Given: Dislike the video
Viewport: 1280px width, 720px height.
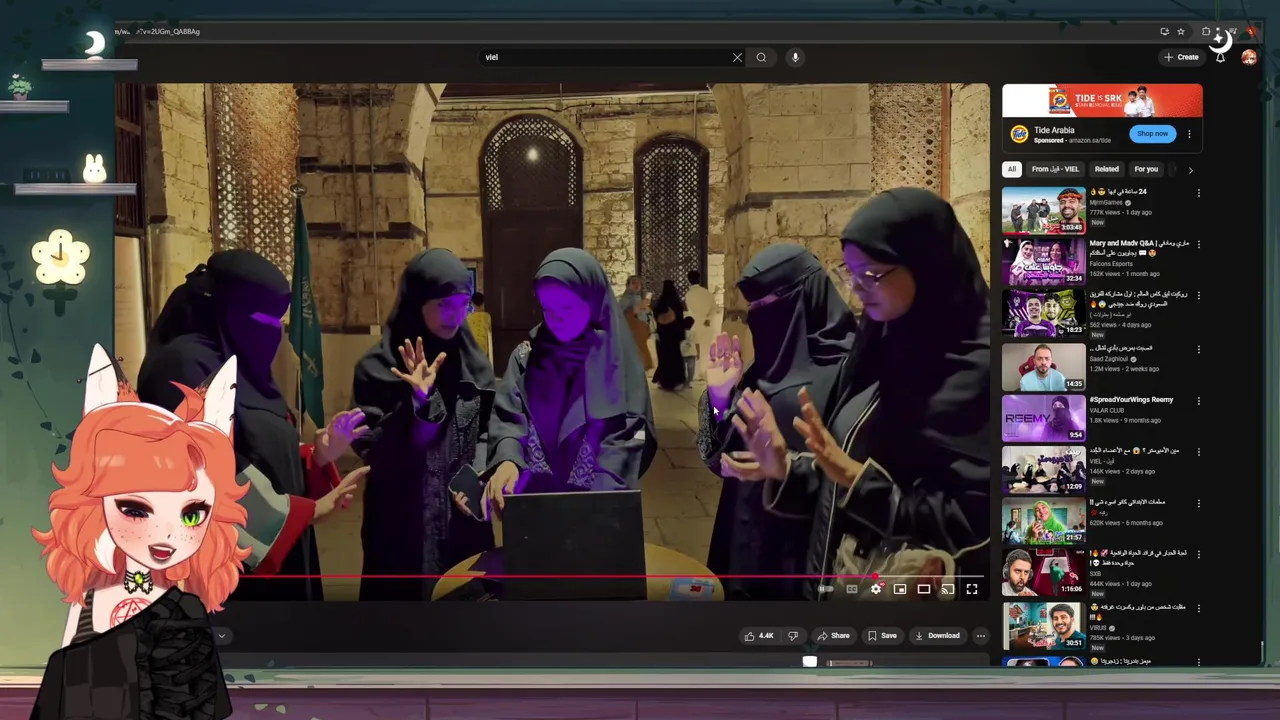Looking at the screenshot, I should click(x=793, y=635).
